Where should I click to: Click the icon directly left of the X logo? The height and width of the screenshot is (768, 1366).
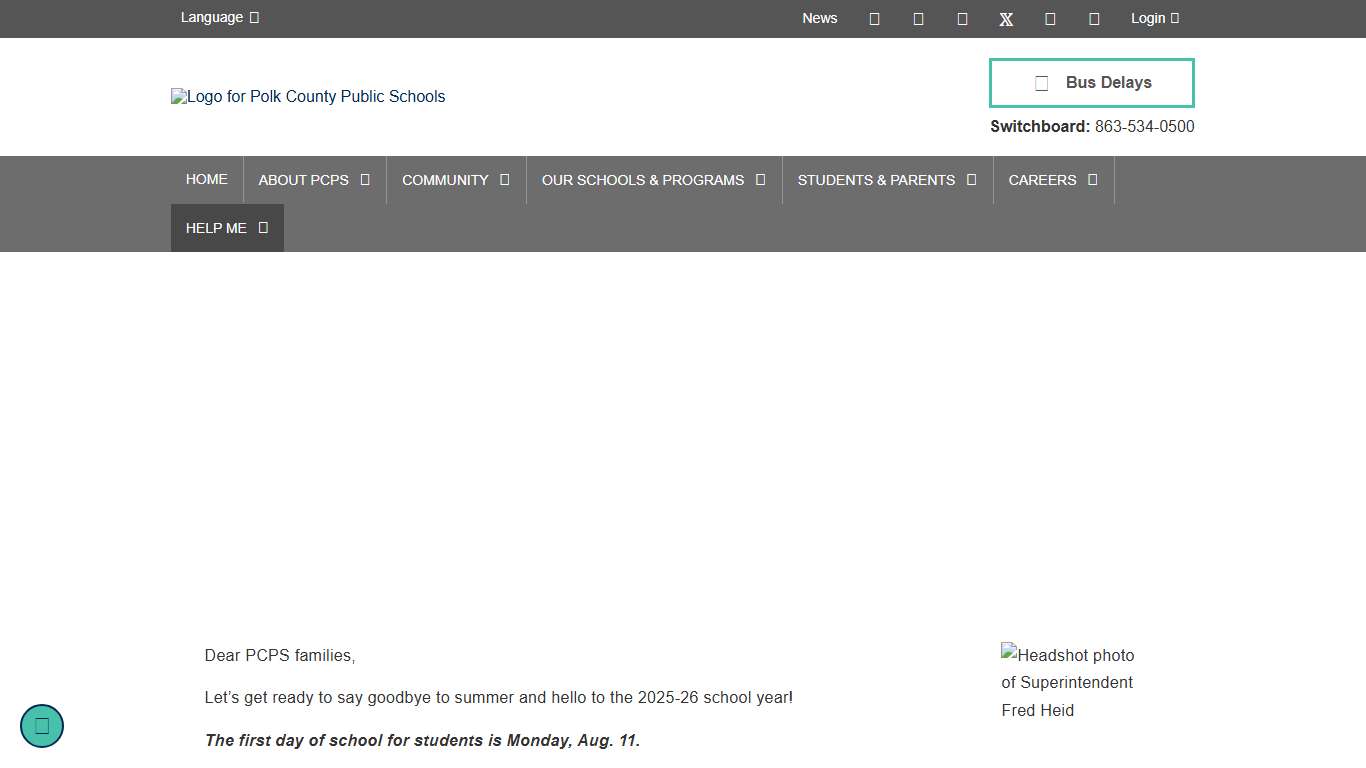tap(962, 19)
